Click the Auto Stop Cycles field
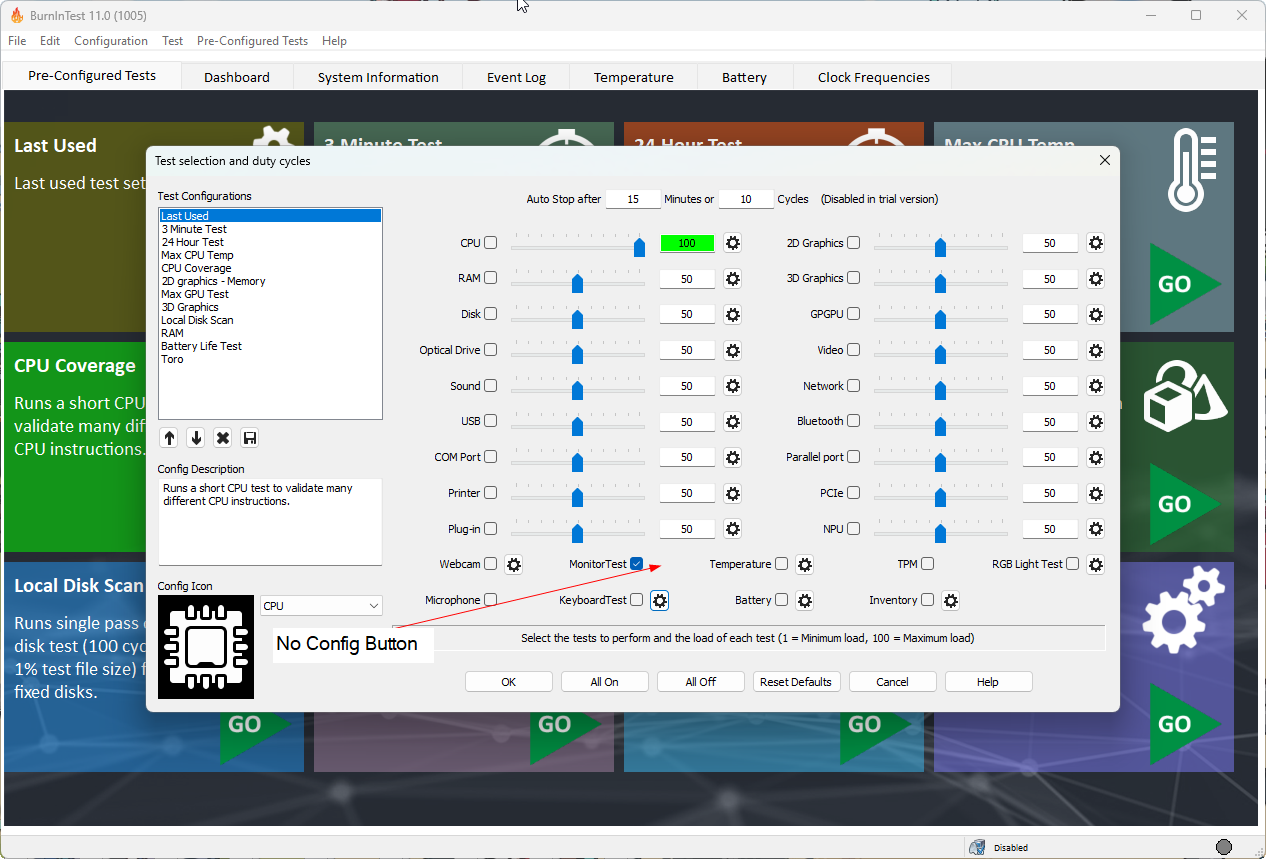1266x859 pixels. point(746,199)
